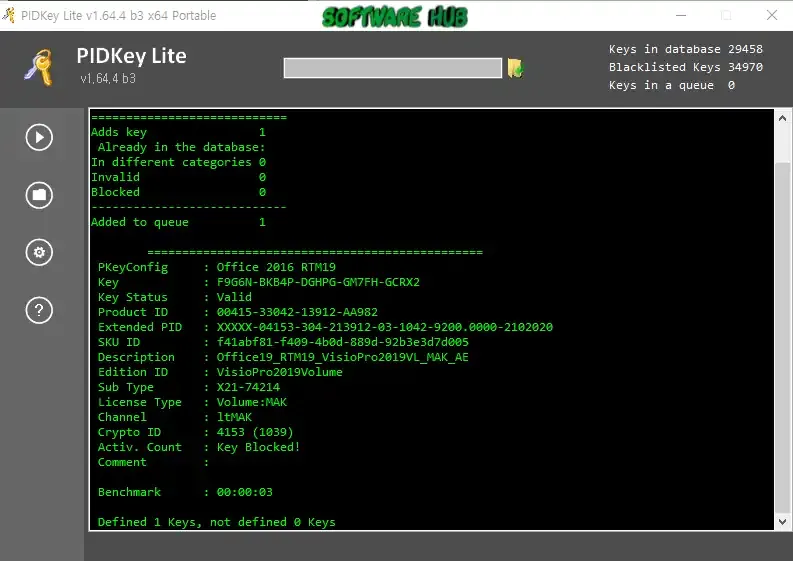Close the PIDKey Lite window

click(x=772, y=15)
